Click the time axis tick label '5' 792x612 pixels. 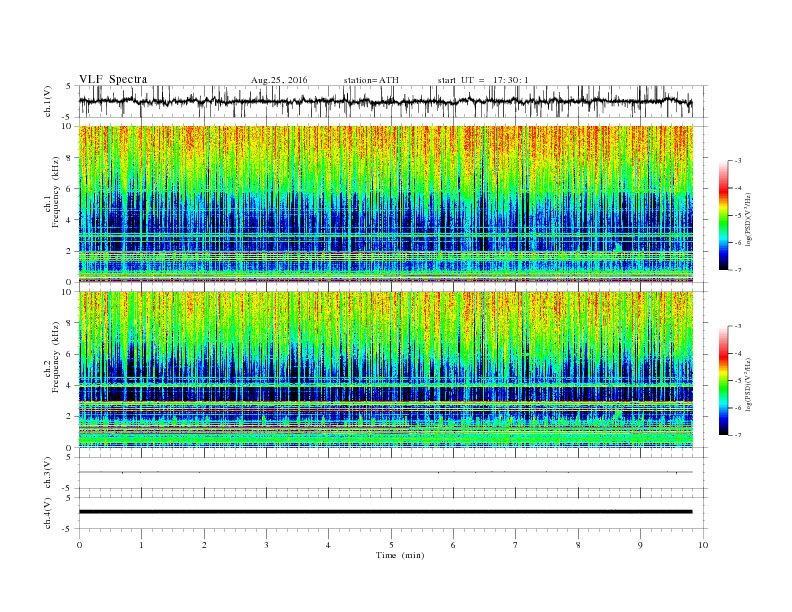pos(391,545)
